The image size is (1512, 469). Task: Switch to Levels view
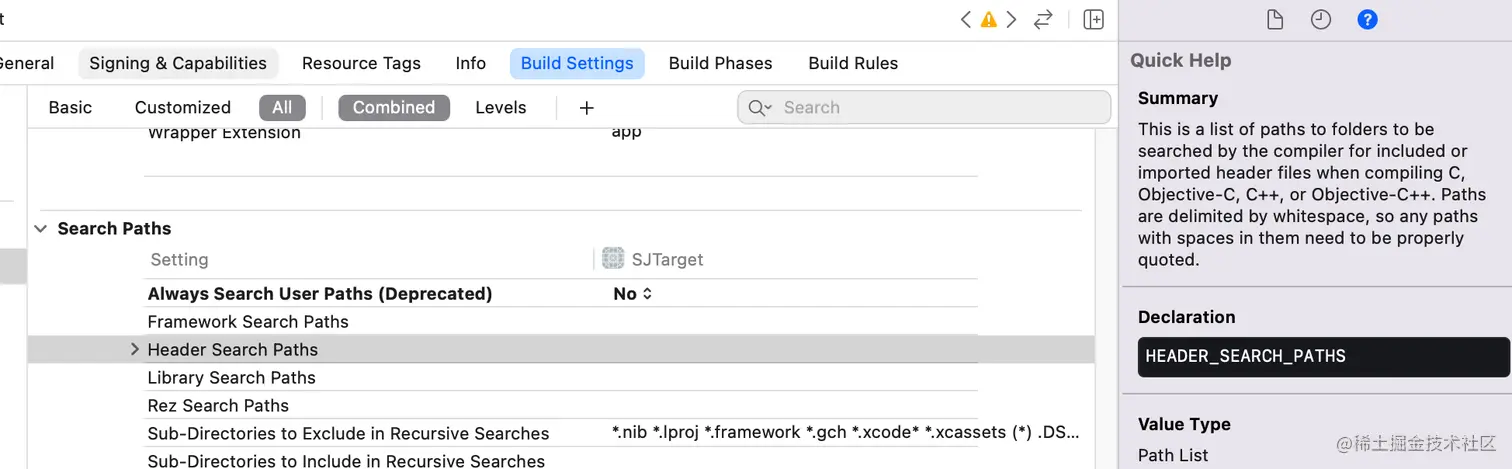point(501,108)
